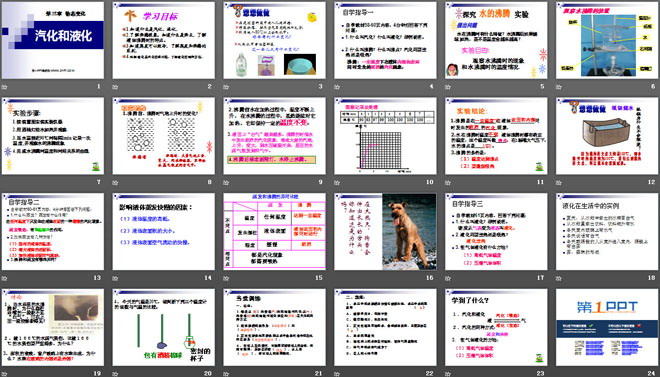This screenshot has width=660, height=377.
Task: Click the animation star icon under slide 10
Action: click(x=337, y=182)
